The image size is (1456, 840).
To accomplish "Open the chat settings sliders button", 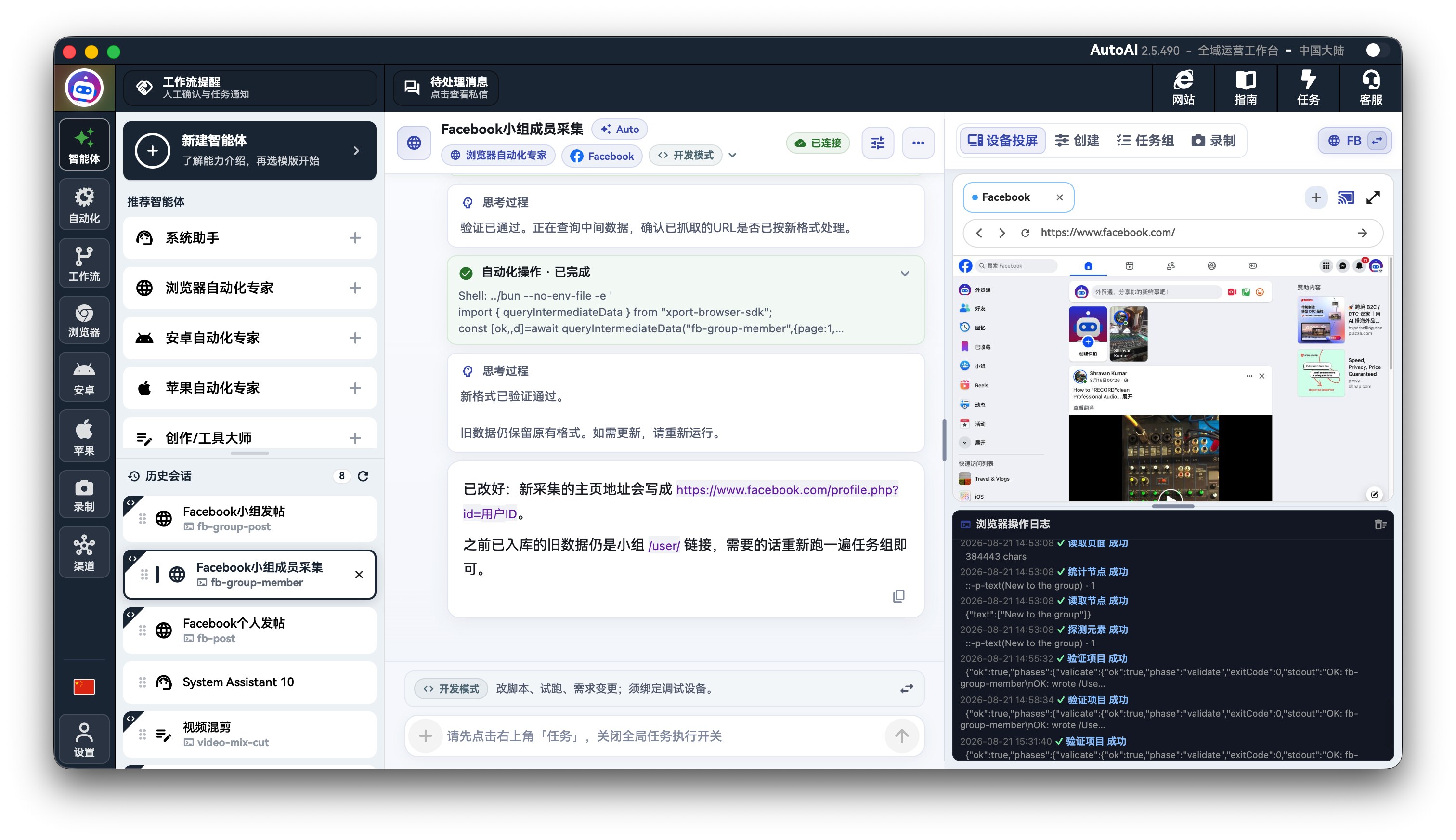I will click(x=878, y=143).
